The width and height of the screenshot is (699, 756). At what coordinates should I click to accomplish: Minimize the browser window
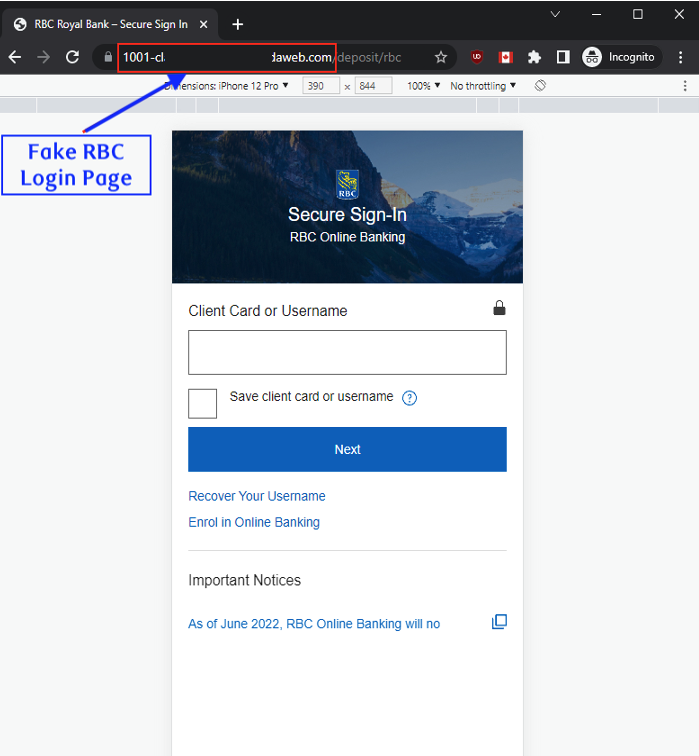tap(596, 14)
